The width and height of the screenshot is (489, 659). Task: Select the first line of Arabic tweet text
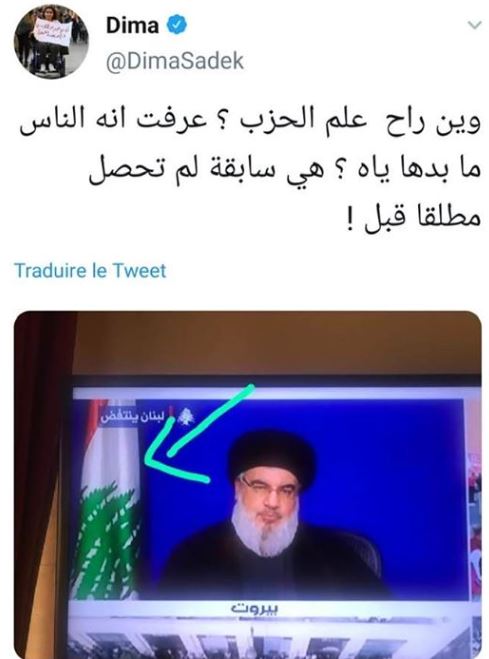coord(250,120)
